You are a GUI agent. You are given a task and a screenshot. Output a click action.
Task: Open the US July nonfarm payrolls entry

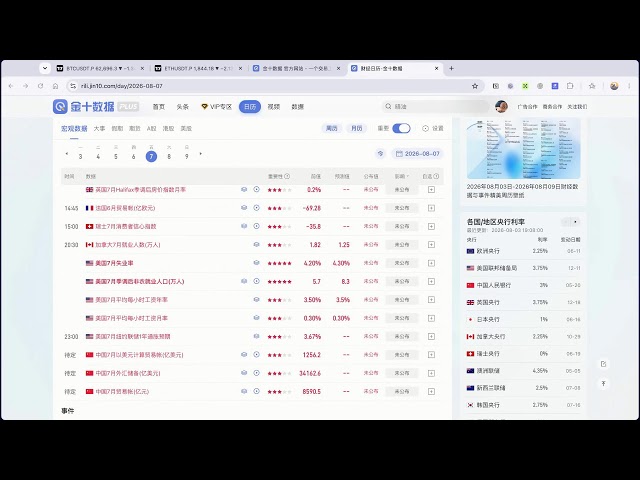click(x=140, y=281)
